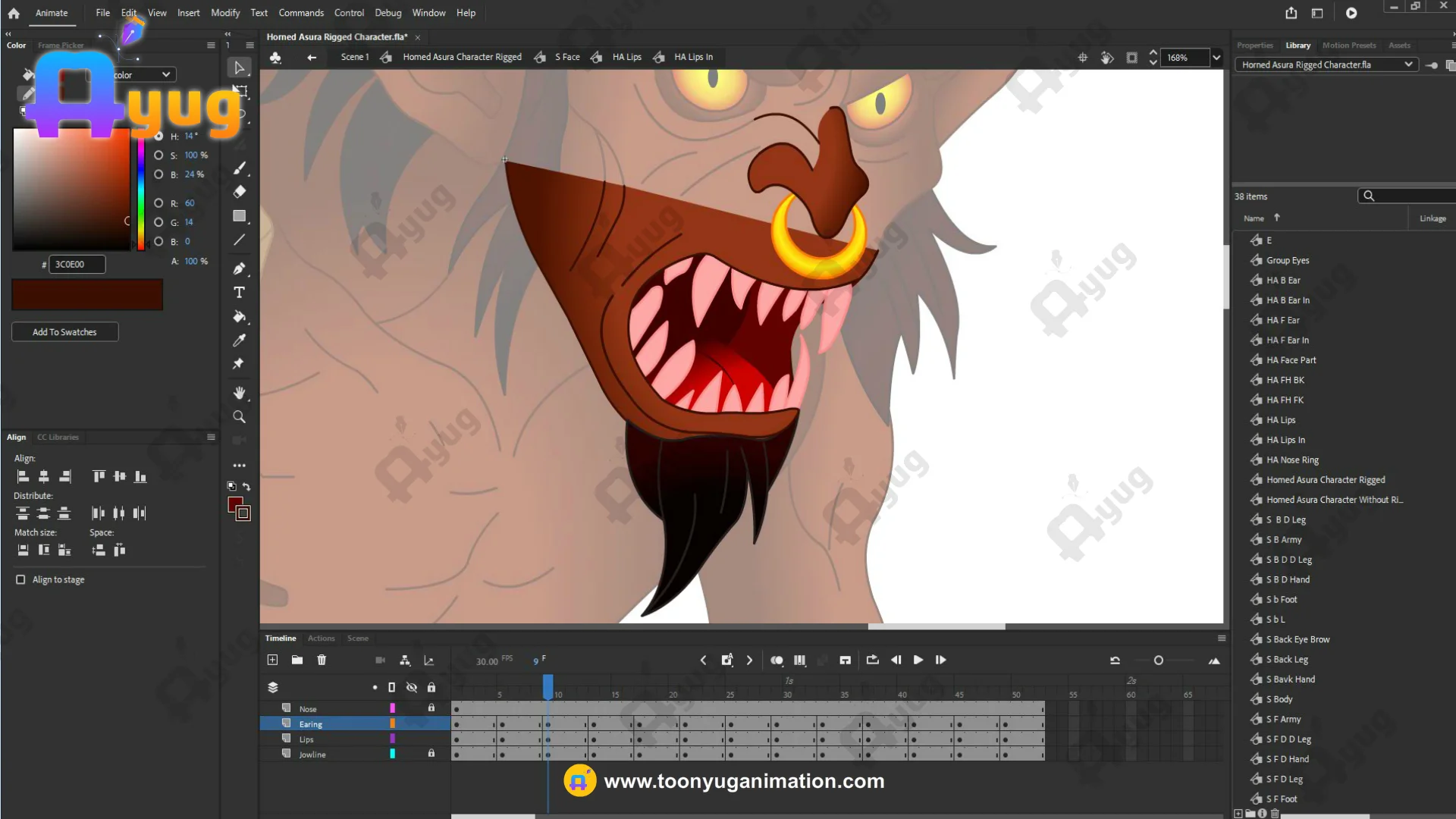Image resolution: width=1456 pixels, height=819 pixels.
Task: Pick the Zoom magnifier tool
Action: 239,417
